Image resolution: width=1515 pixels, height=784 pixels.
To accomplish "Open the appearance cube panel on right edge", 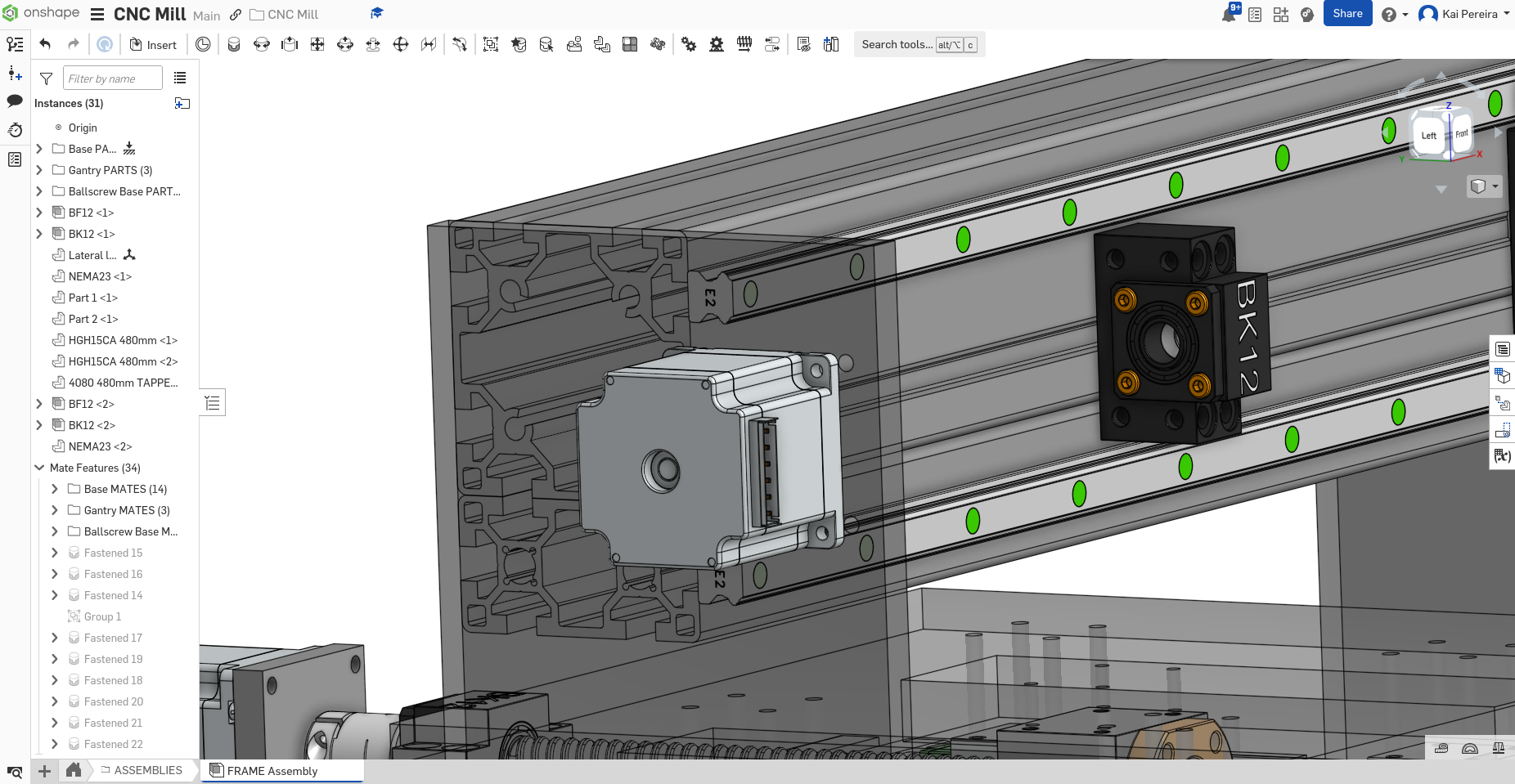I will [1503, 376].
